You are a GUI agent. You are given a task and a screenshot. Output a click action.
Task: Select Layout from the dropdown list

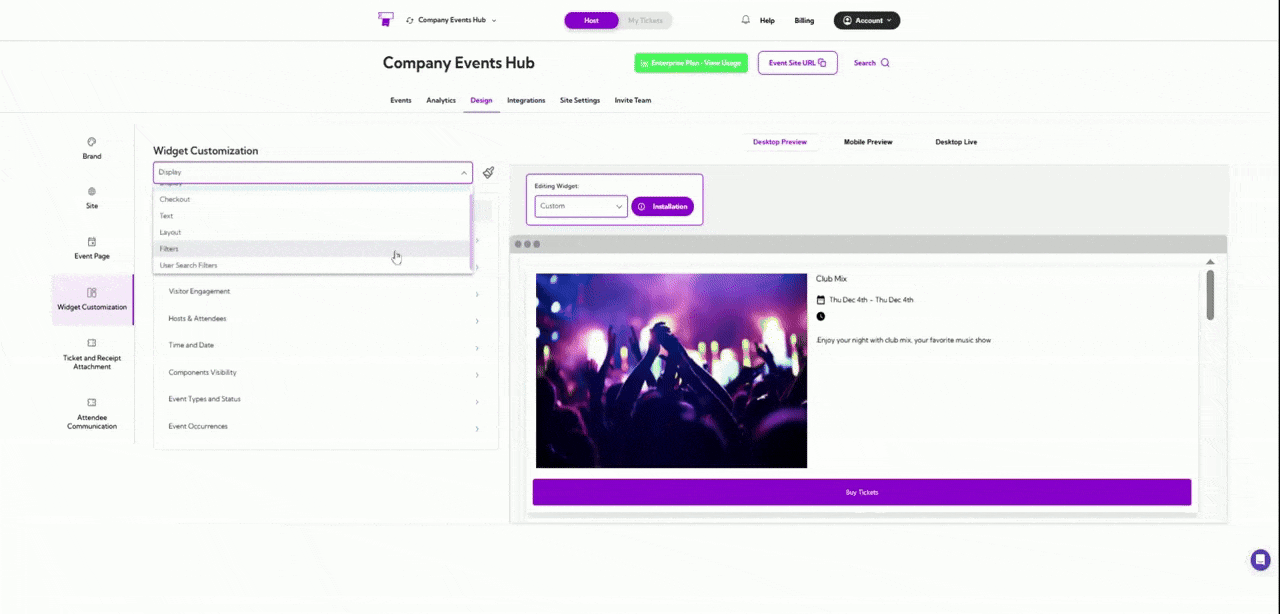[x=311, y=232]
